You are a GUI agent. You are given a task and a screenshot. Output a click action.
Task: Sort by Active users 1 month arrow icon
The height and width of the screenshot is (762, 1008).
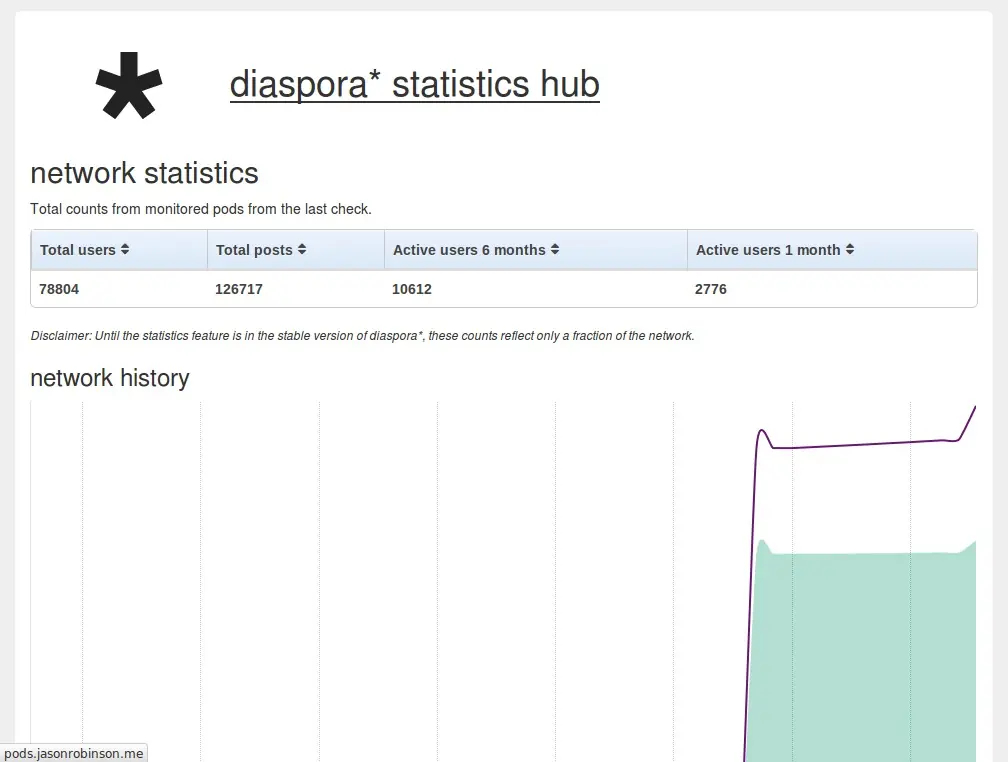850,249
